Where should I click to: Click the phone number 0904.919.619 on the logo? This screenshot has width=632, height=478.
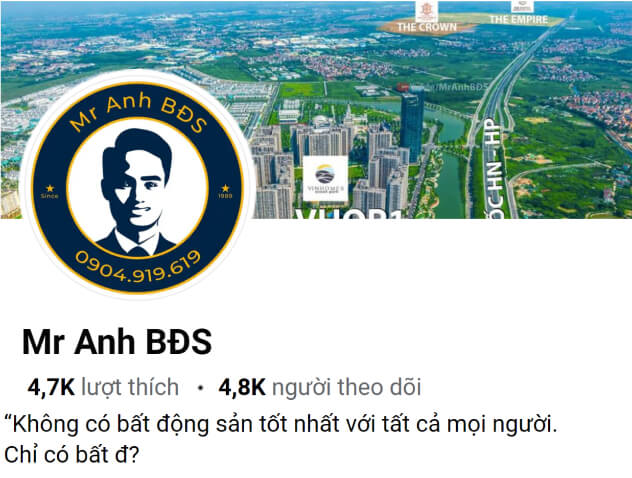pos(138,266)
